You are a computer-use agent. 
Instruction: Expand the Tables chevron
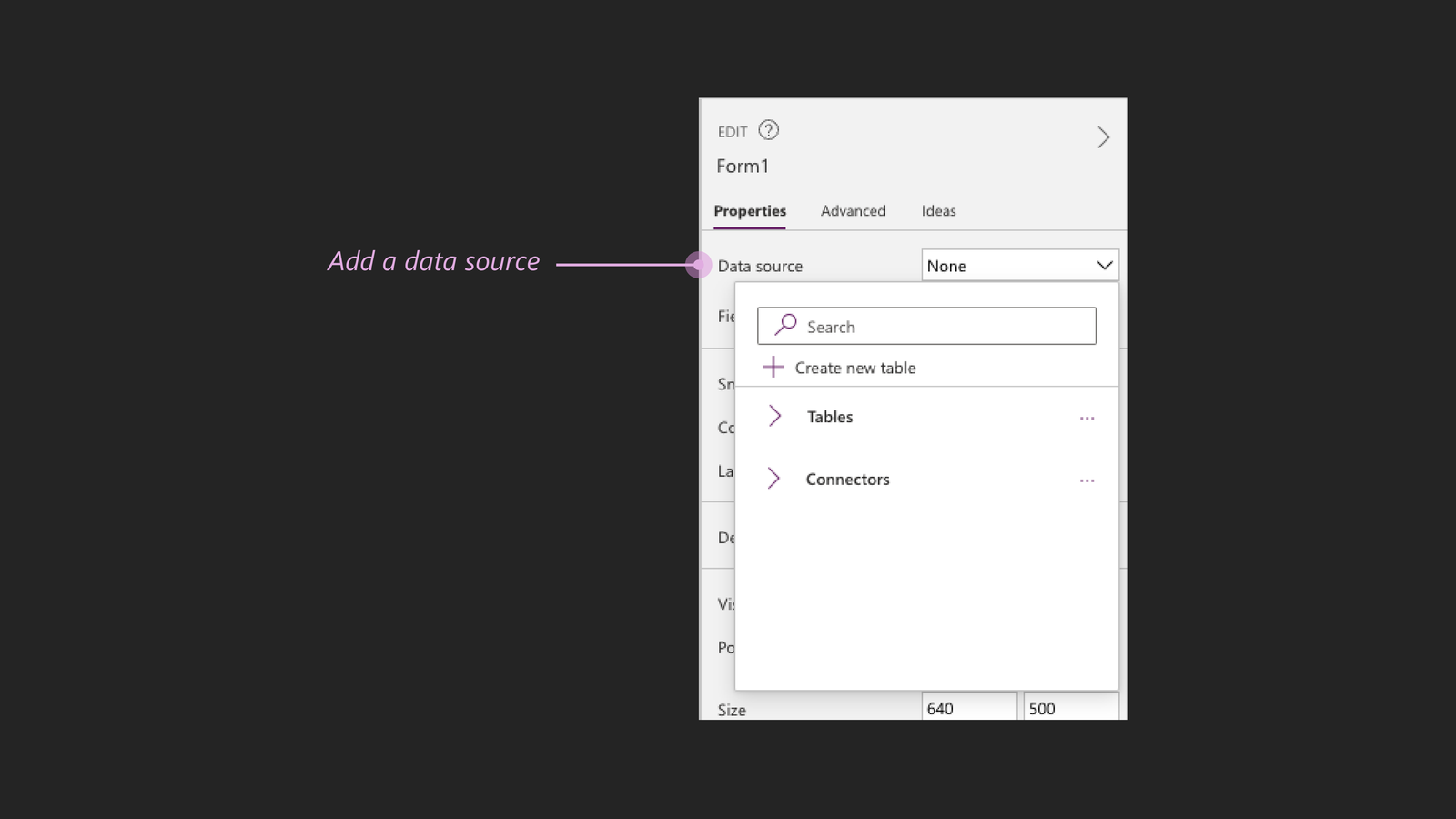click(x=774, y=416)
